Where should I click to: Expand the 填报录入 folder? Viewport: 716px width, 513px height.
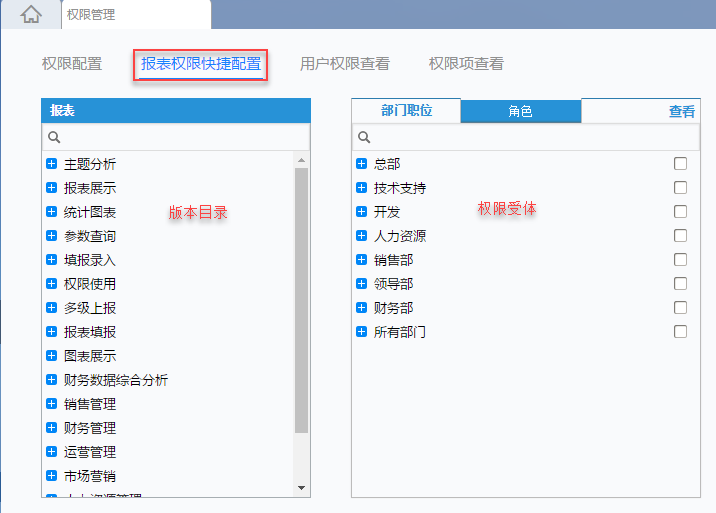tap(52, 259)
